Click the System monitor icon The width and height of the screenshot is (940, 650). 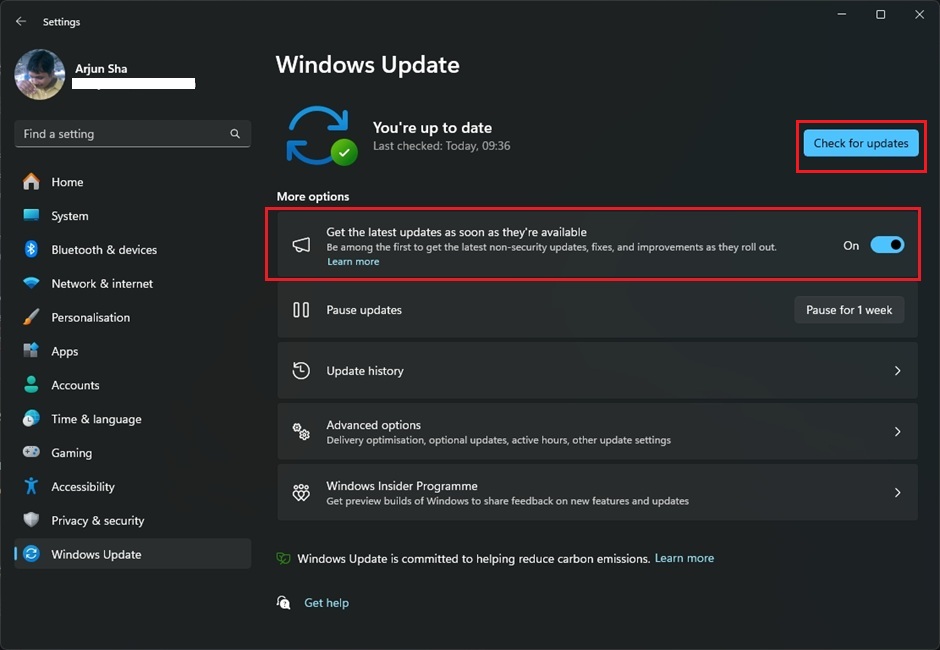pos(31,215)
